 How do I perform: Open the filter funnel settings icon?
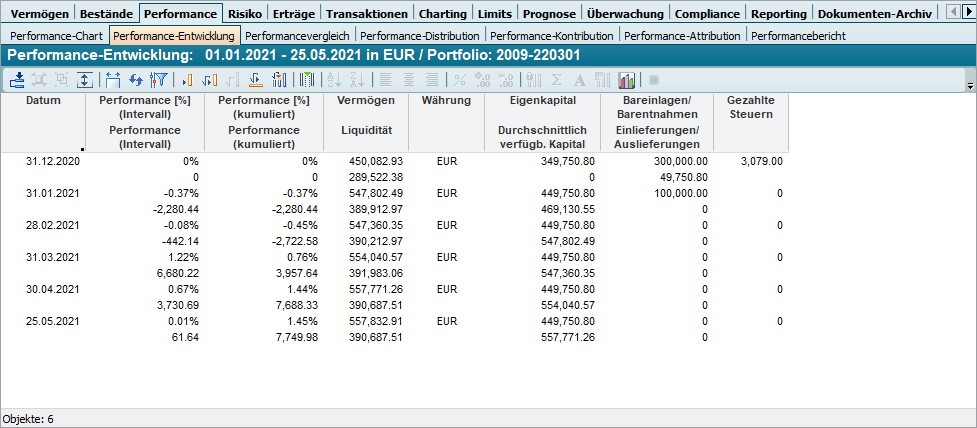tap(158, 80)
